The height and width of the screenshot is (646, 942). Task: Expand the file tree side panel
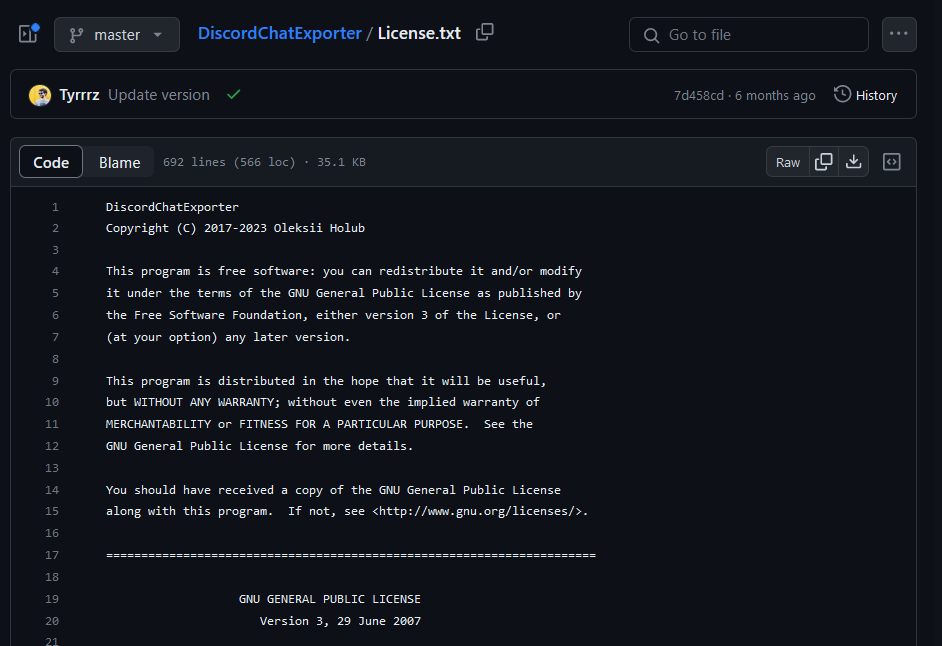coord(28,34)
